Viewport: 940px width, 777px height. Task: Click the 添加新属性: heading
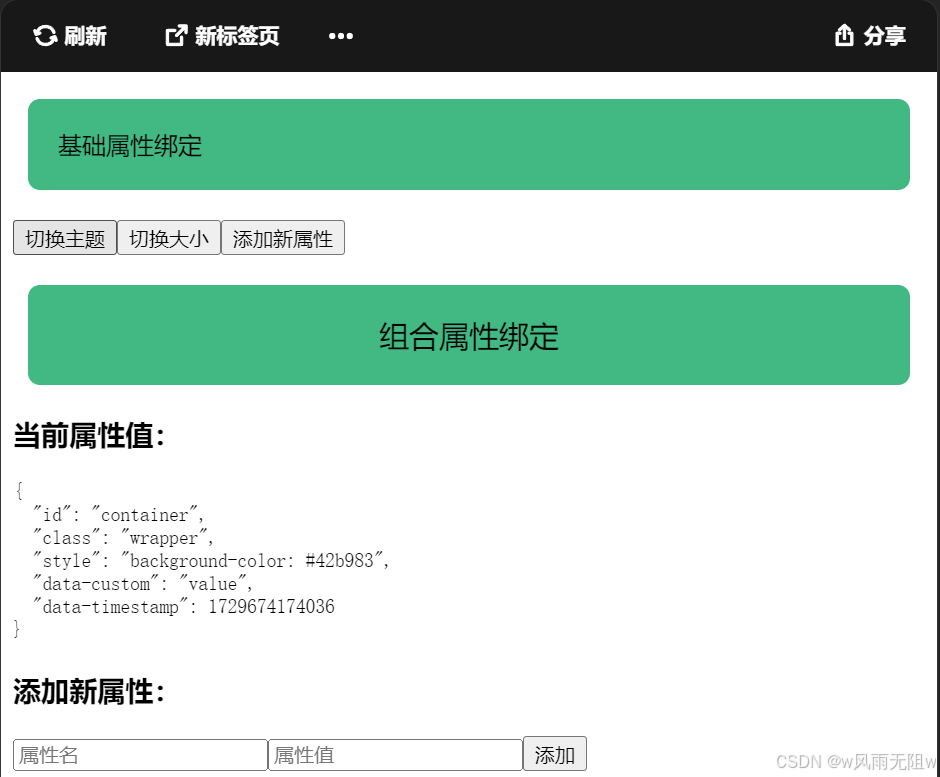(x=89, y=692)
